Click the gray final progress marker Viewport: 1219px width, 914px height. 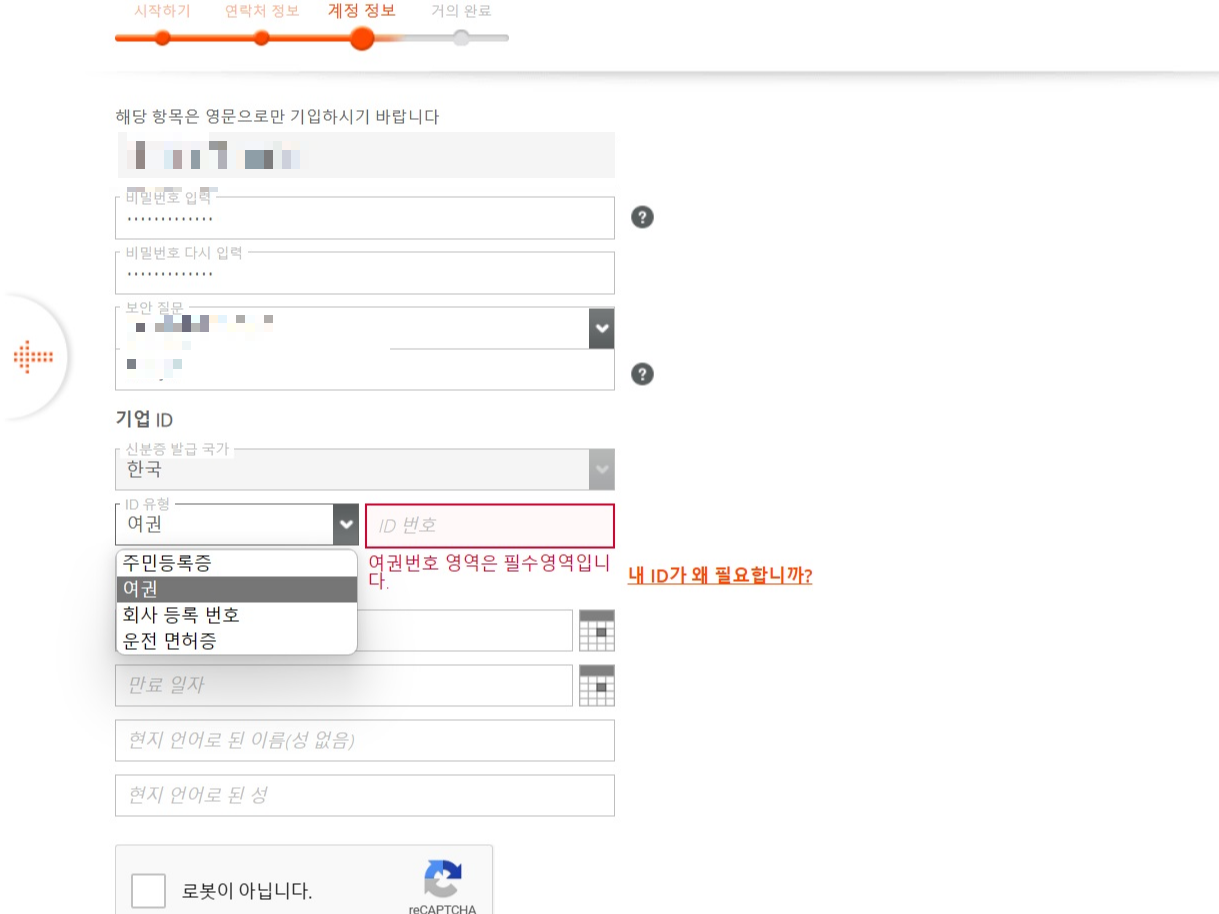point(461,38)
